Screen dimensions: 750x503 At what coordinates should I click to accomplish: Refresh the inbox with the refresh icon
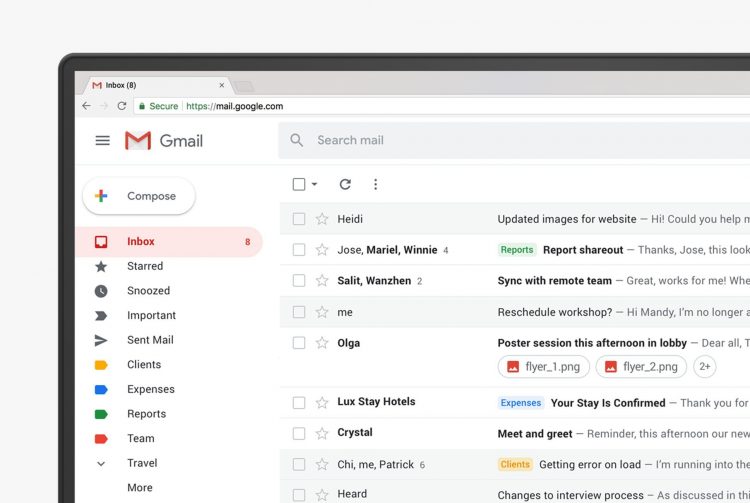[345, 184]
